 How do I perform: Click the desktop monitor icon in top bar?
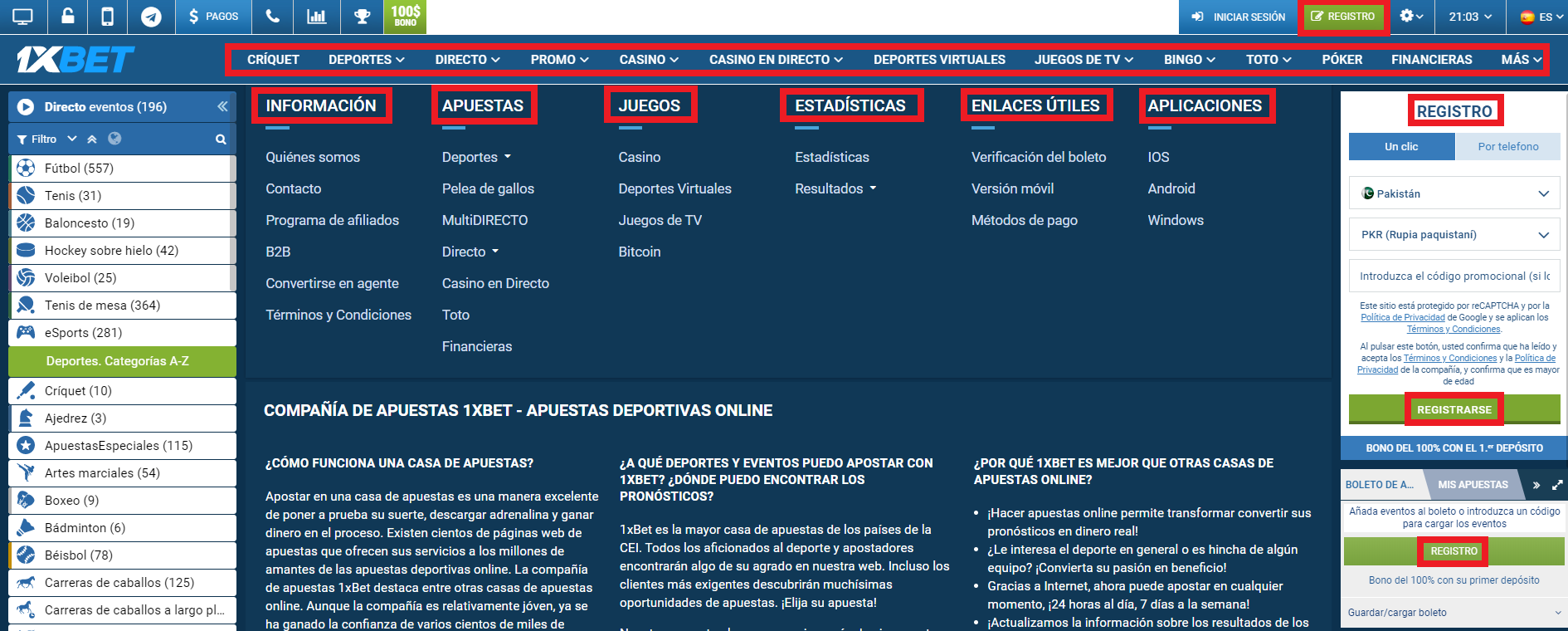23,17
